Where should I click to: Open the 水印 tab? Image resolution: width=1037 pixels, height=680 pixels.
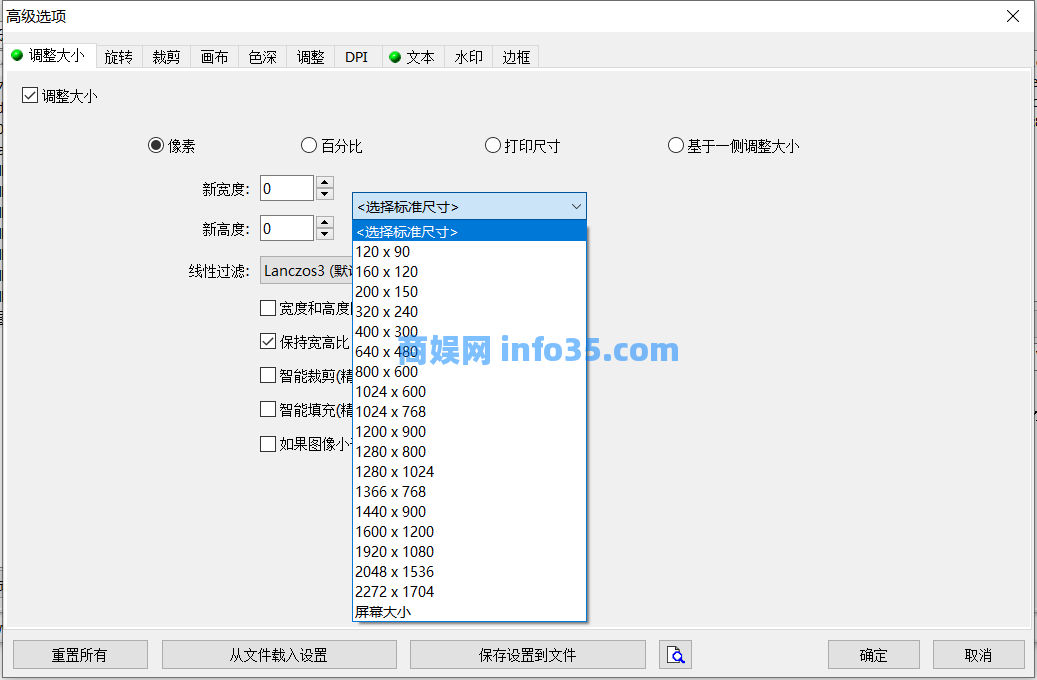coord(468,57)
